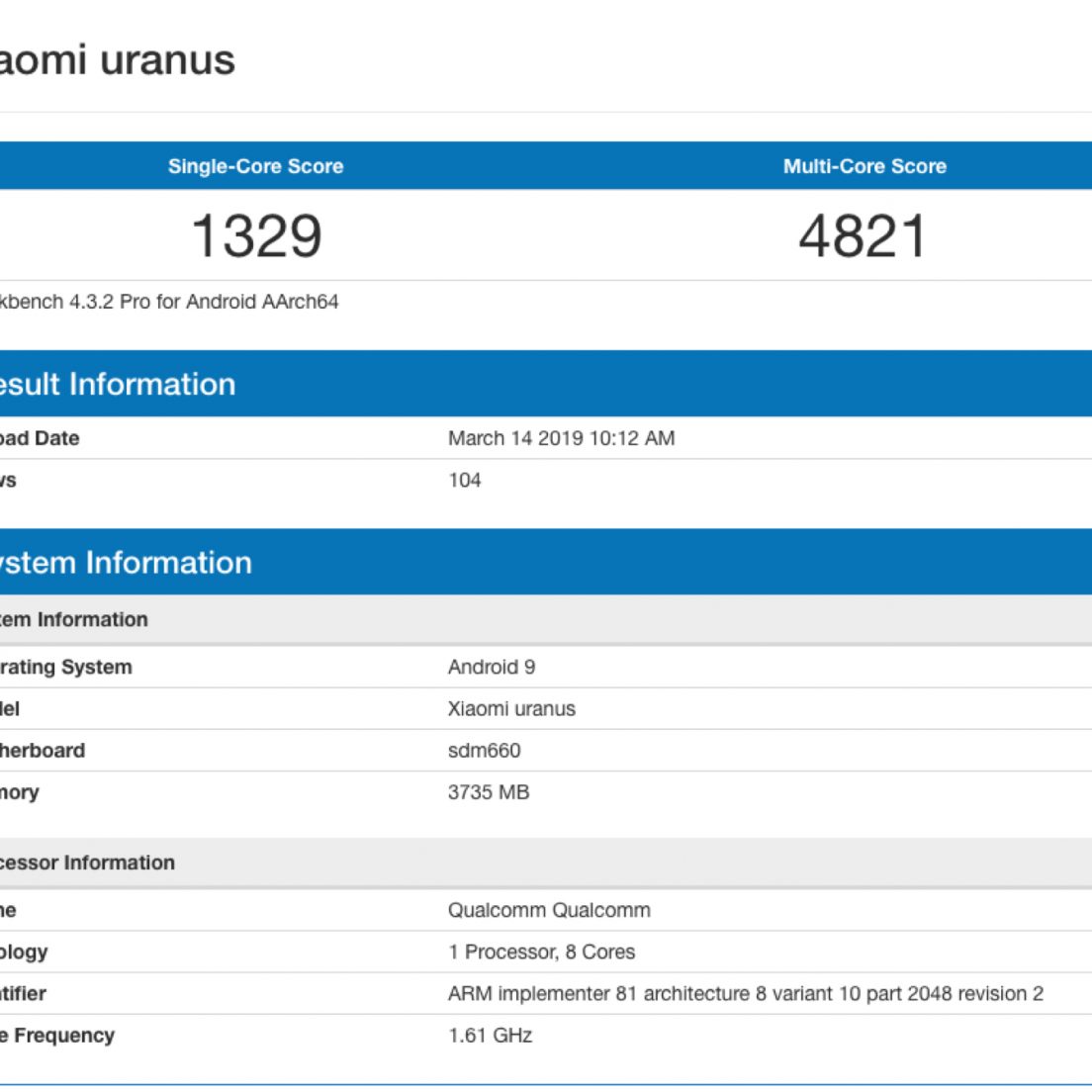
Task: Click the Geekbench 4.3.2 Pro version text
Action: (x=168, y=302)
